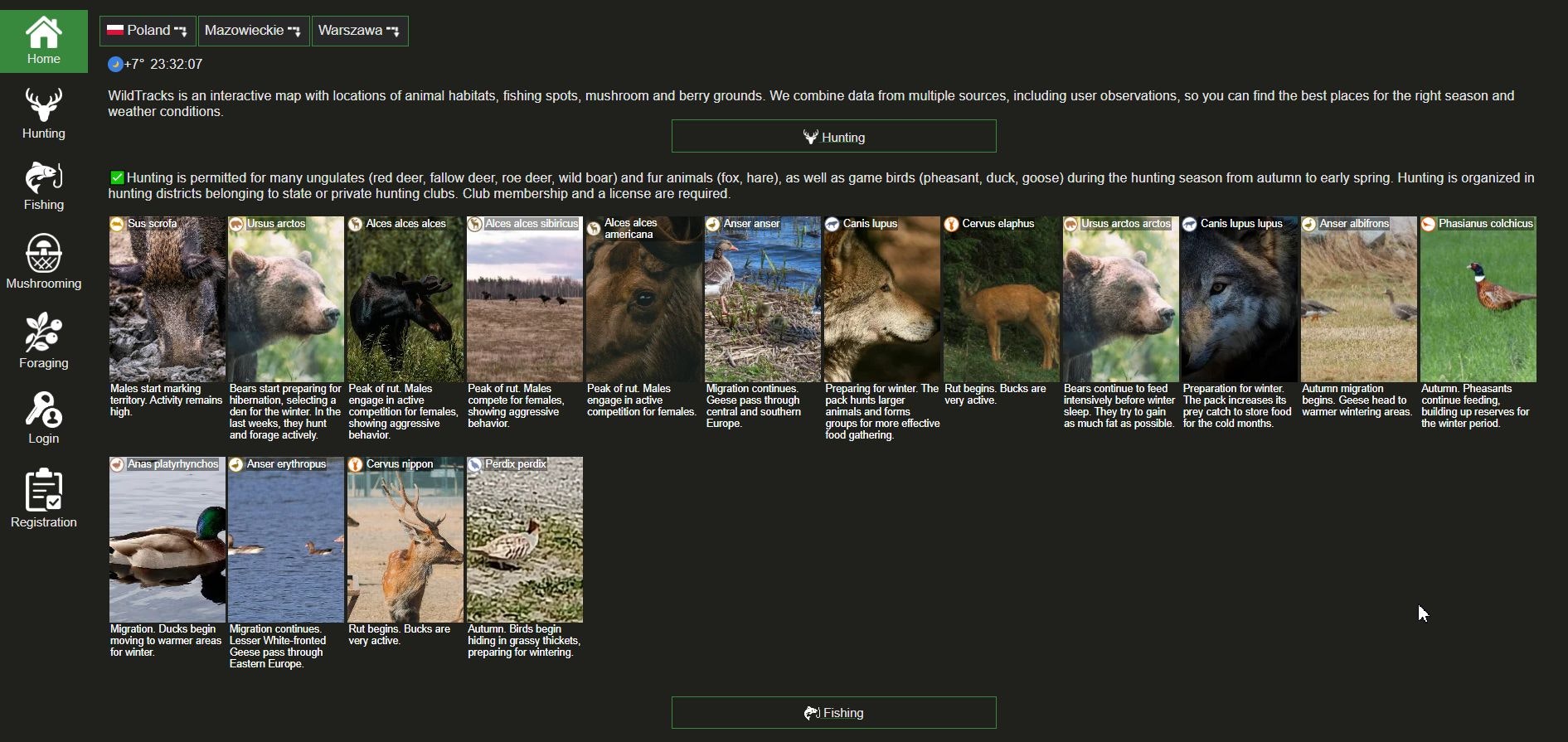The height and width of the screenshot is (742, 1568).
Task: Select the 'Alces alces americana' species name
Action: [x=631, y=229]
